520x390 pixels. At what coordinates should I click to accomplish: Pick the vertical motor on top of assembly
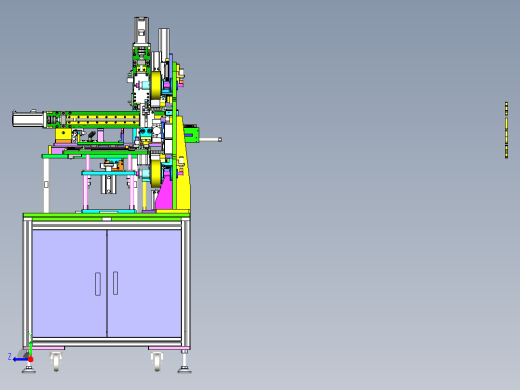(141, 31)
